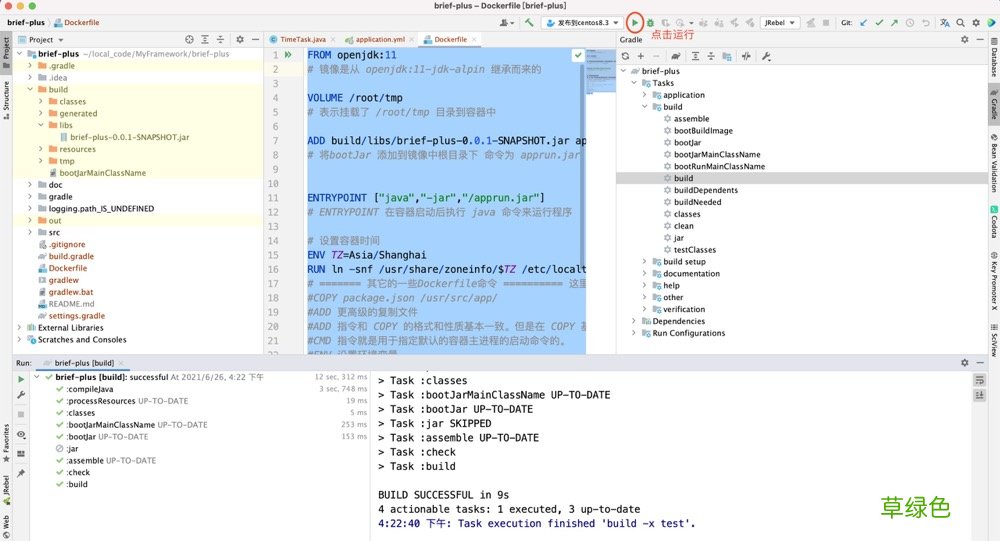This screenshot has width=1000, height=541.
Task: Click Collapse All icon in Gradle panel
Action: (710, 56)
